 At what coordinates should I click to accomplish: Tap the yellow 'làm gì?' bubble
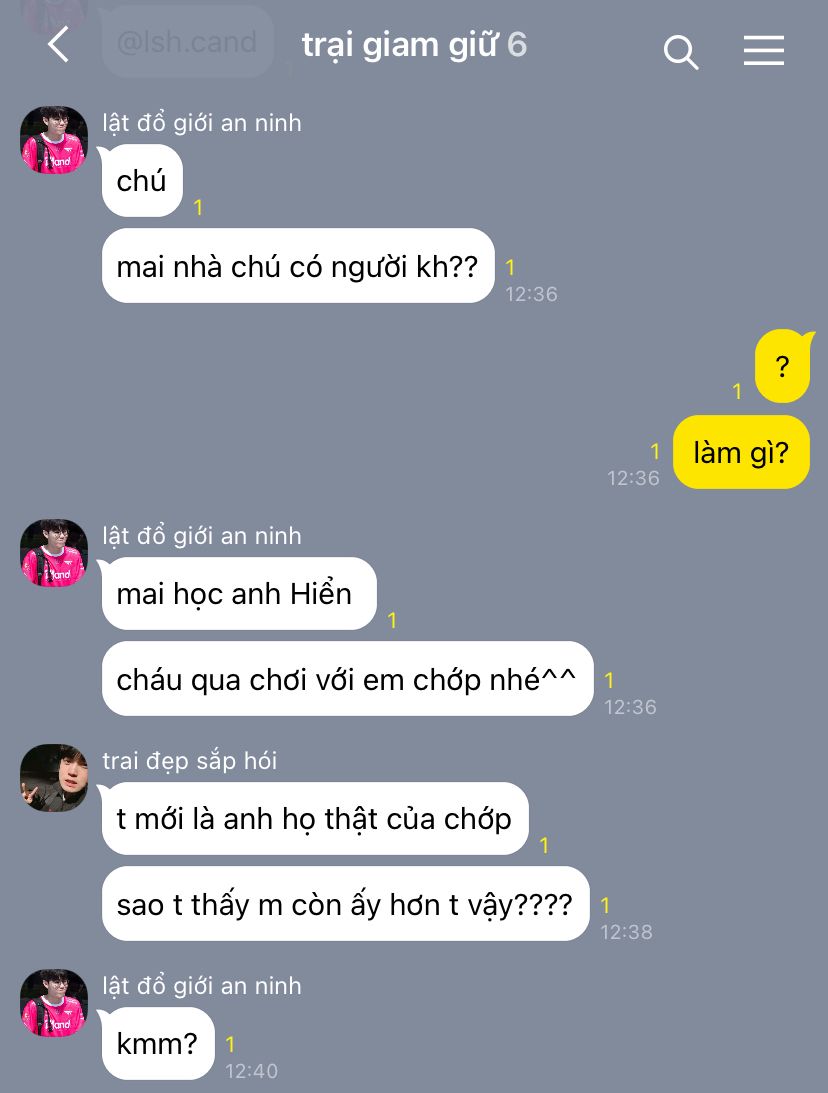point(741,452)
